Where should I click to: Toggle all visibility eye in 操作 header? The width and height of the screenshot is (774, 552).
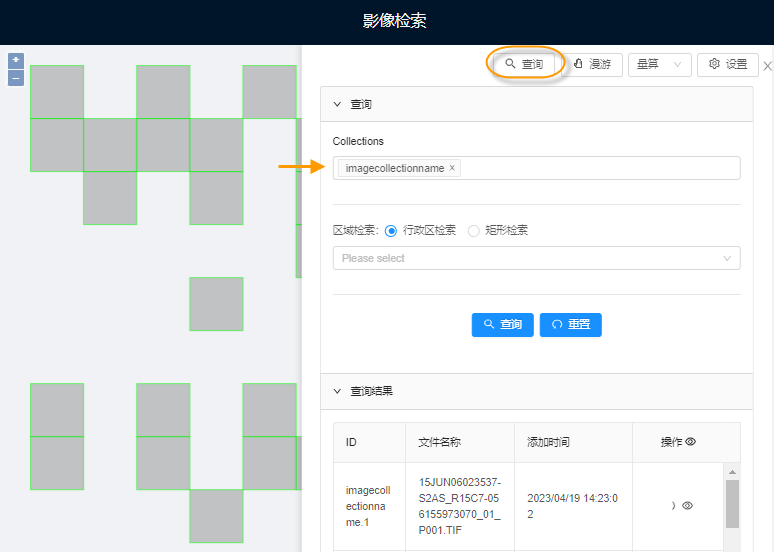691,441
